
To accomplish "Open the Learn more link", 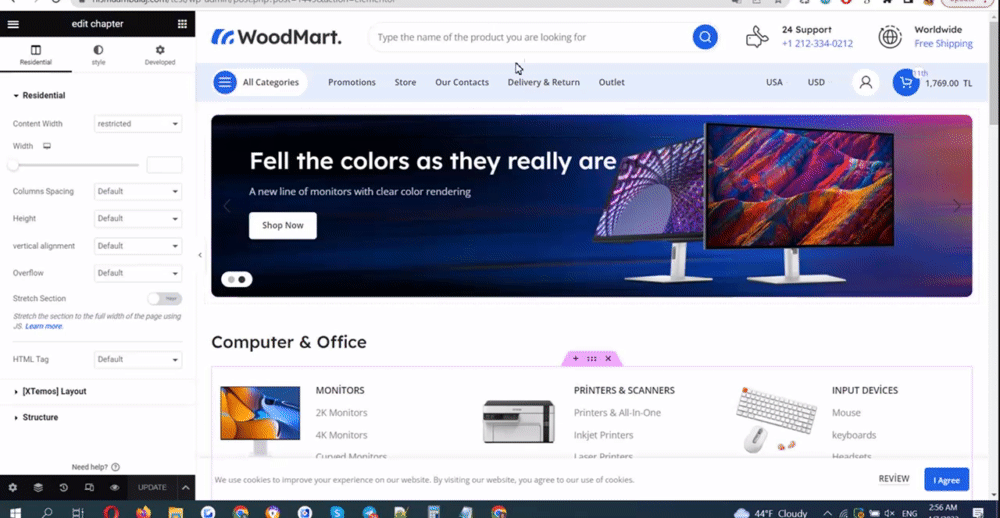I will coord(44,327).
